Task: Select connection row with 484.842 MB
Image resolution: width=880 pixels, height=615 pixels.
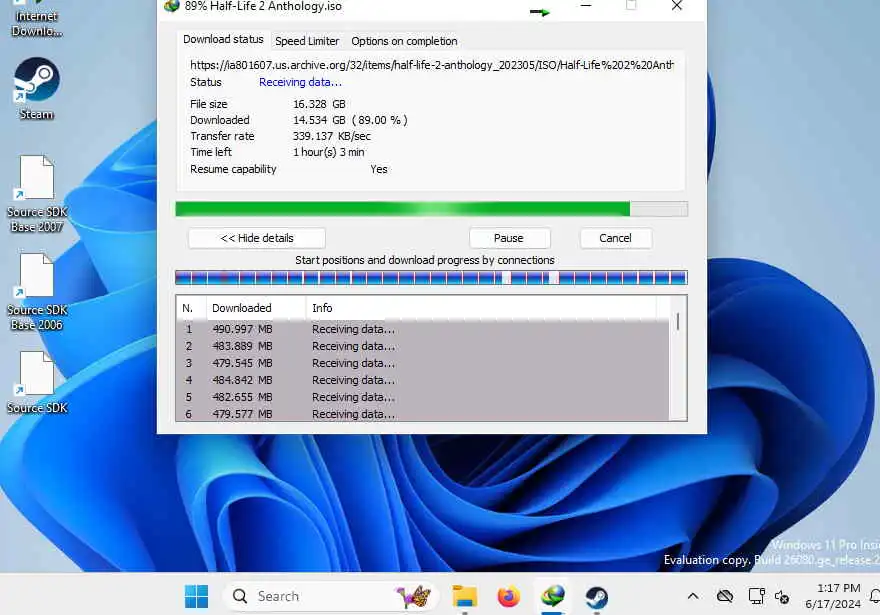Action: pyautogui.click(x=423, y=380)
